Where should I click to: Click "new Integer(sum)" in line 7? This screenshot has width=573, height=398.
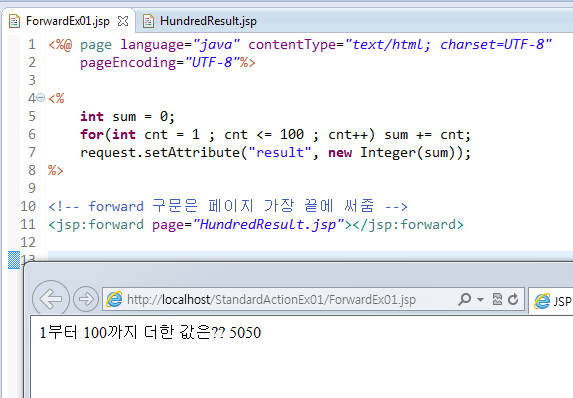[x=393, y=152]
